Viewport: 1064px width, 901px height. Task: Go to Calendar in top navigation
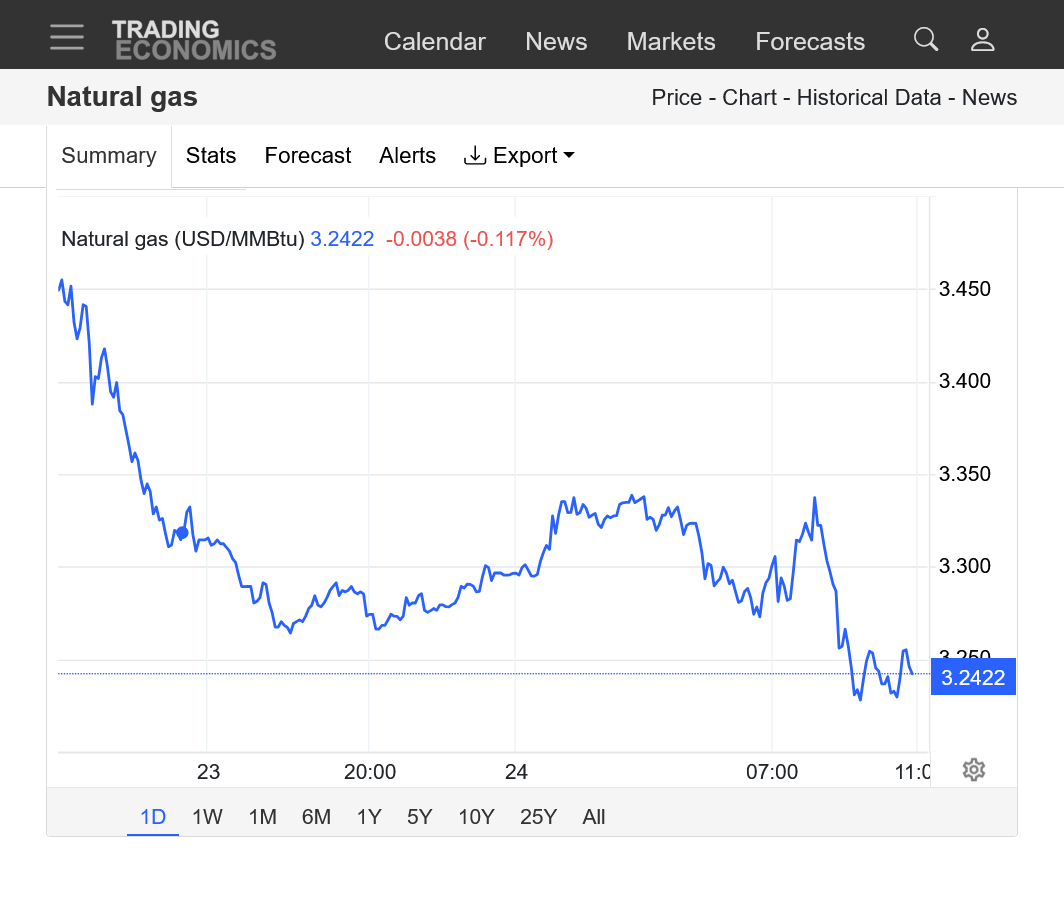[435, 42]
